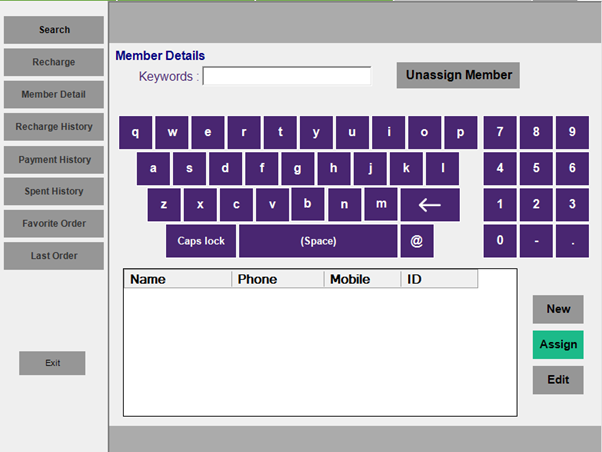Viewport: 602px width, 452px height.
Task: Open the Search section
Action: 54,30
